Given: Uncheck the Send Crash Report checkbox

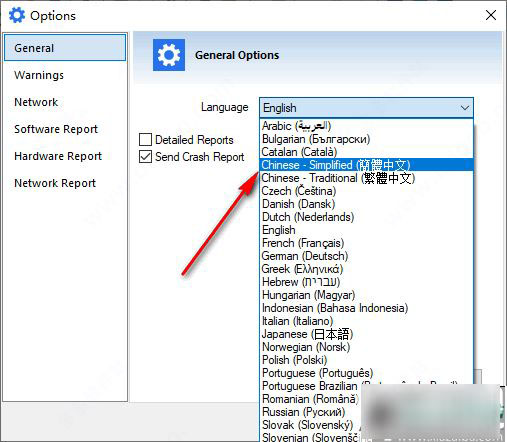Looking at the screenshot, I should pyautogui.click(x=145, y=157).
